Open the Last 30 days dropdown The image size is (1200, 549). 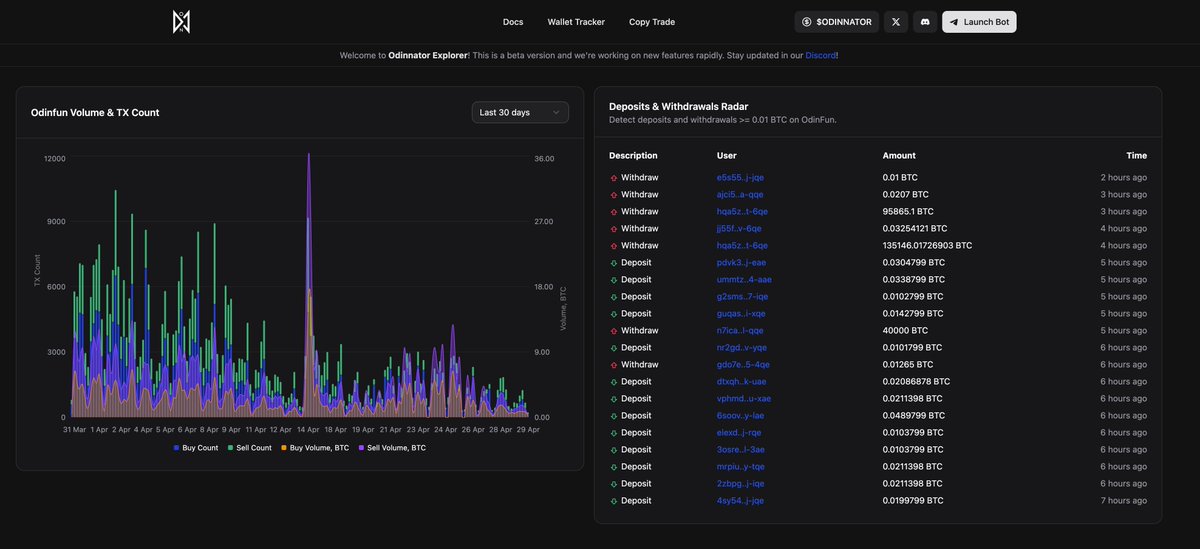click(520, 113)
